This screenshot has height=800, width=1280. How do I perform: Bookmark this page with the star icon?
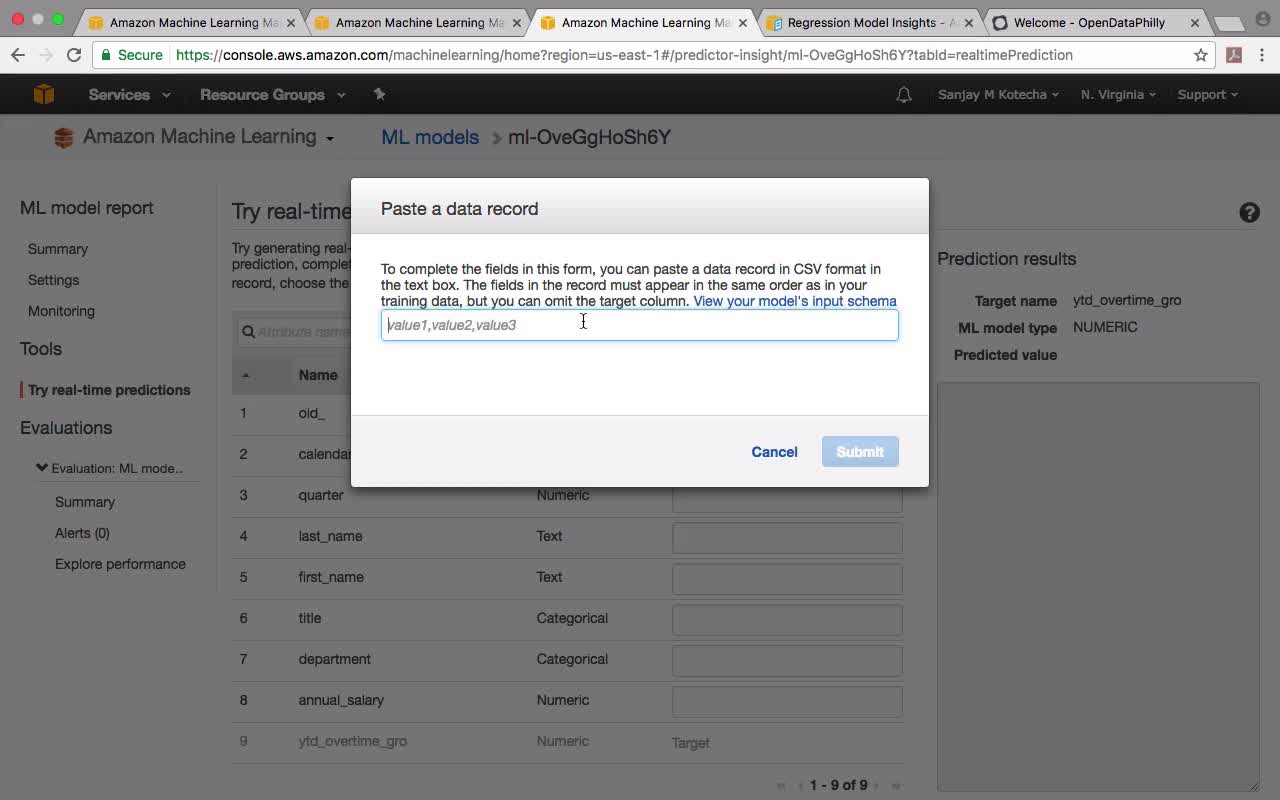coord(1201,55)
